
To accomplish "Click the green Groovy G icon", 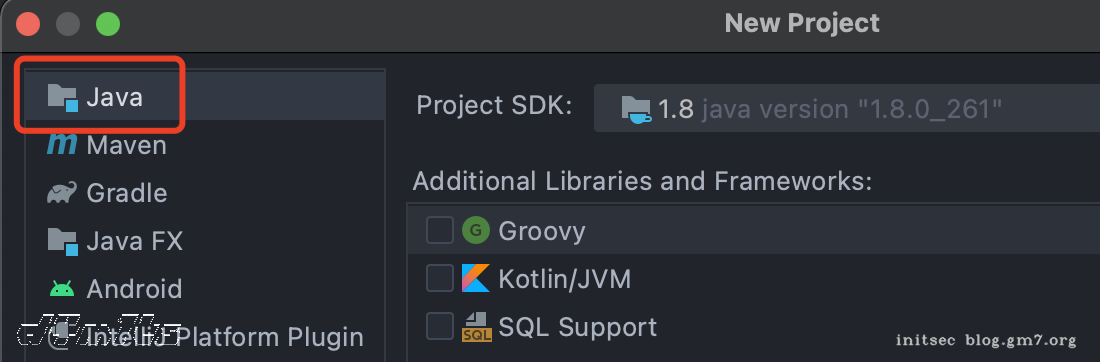I will (x=475, y=230).
